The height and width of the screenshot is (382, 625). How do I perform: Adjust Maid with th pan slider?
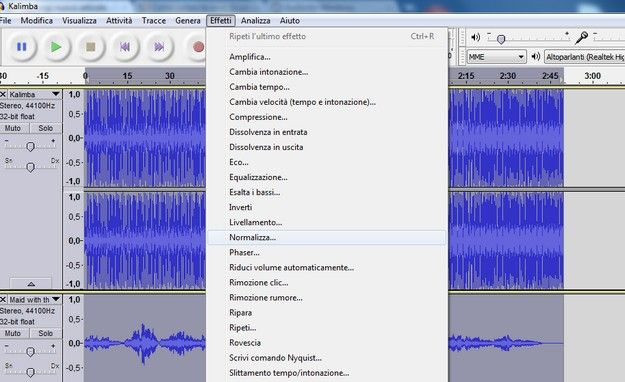point(30,372)
